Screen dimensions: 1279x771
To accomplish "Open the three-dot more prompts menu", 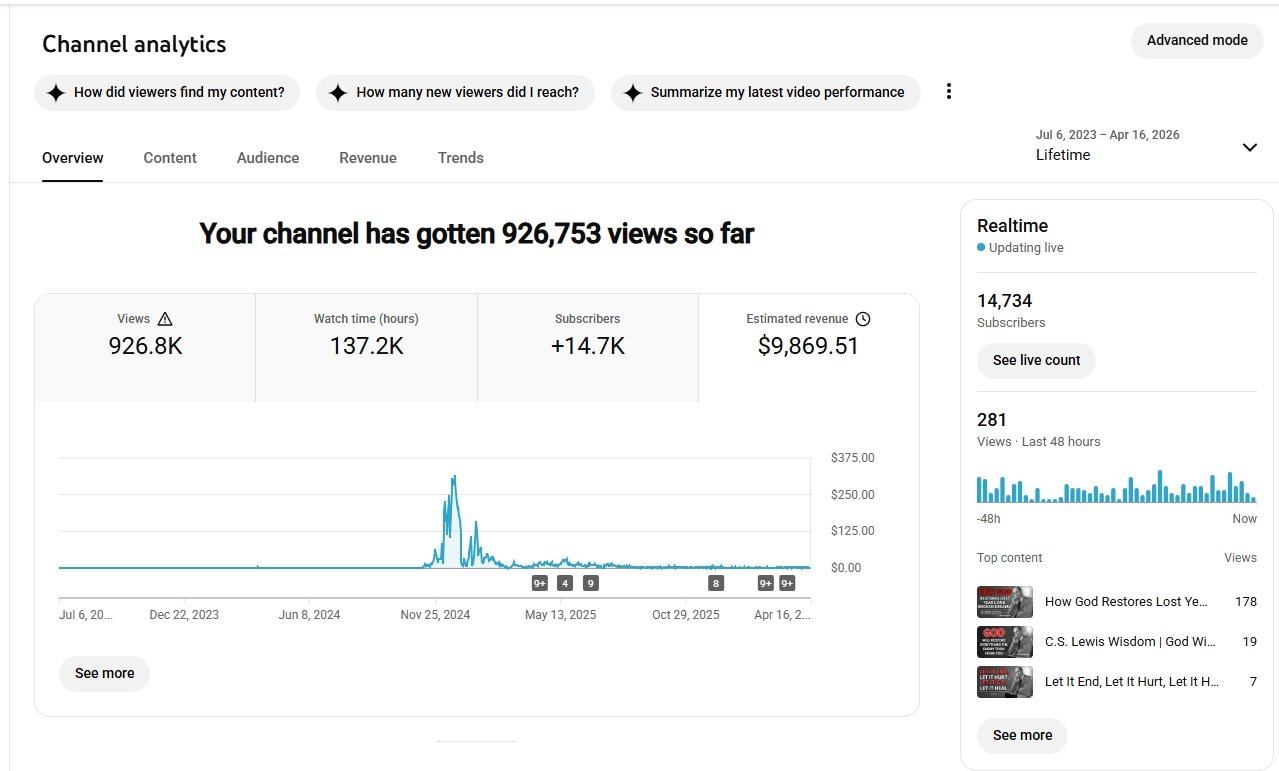I will coord(948,92).
